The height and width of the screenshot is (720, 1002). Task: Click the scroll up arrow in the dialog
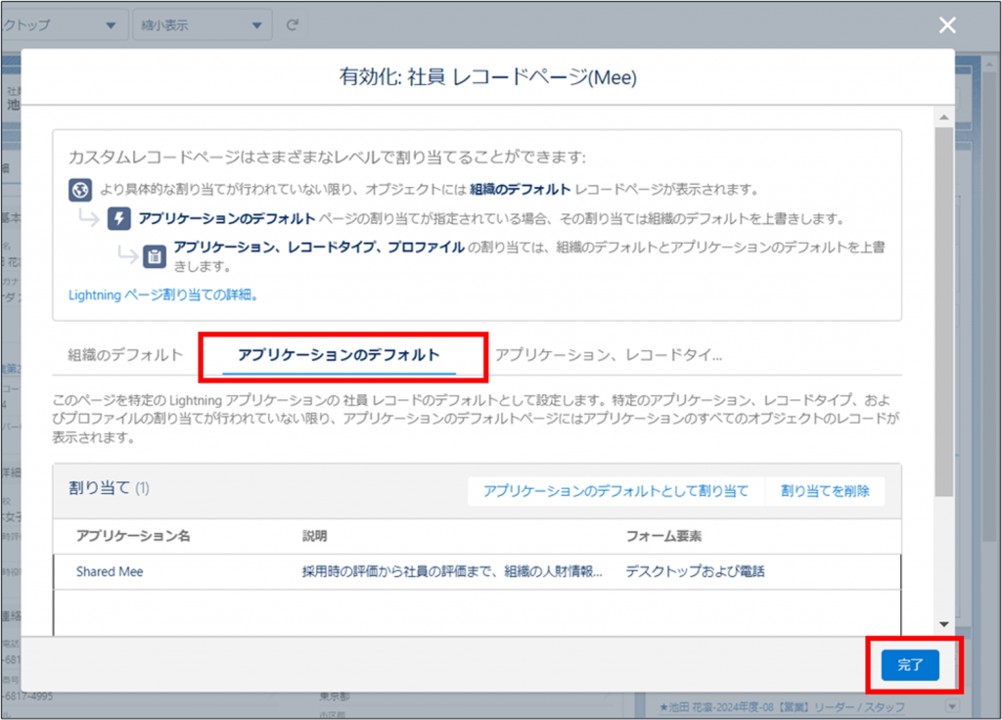[943, 117]
